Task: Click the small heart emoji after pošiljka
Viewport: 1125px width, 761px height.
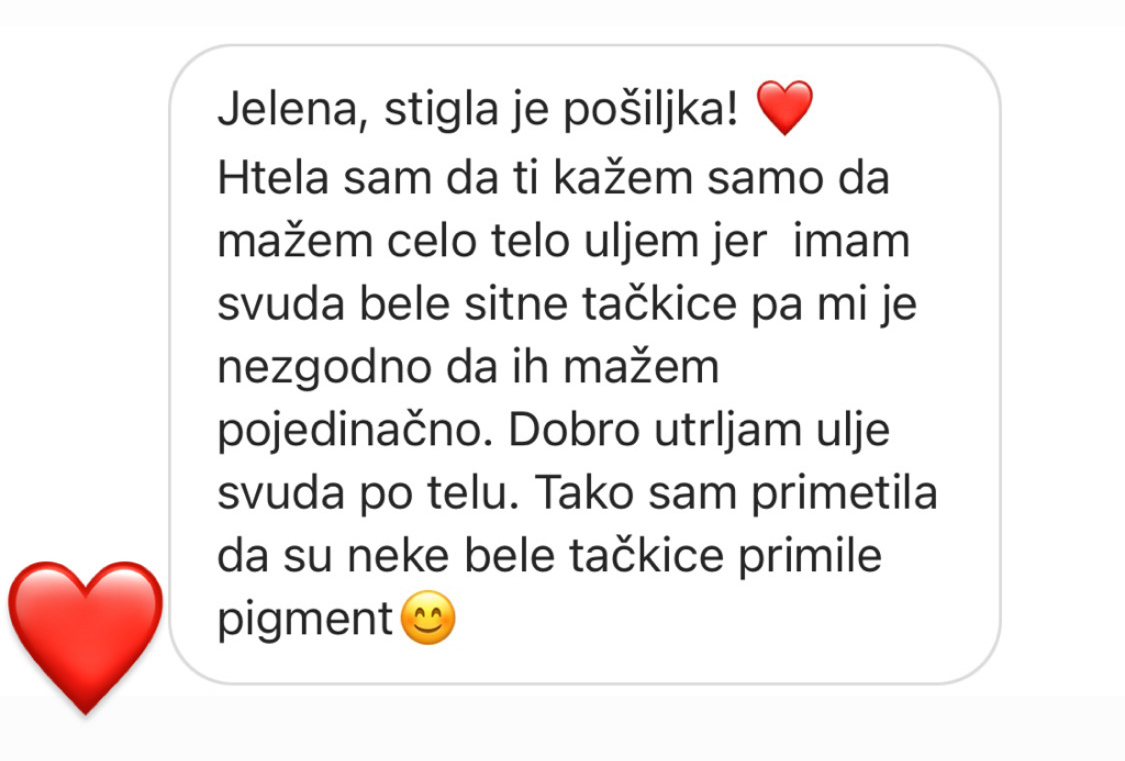Action: tap(785, 108)
